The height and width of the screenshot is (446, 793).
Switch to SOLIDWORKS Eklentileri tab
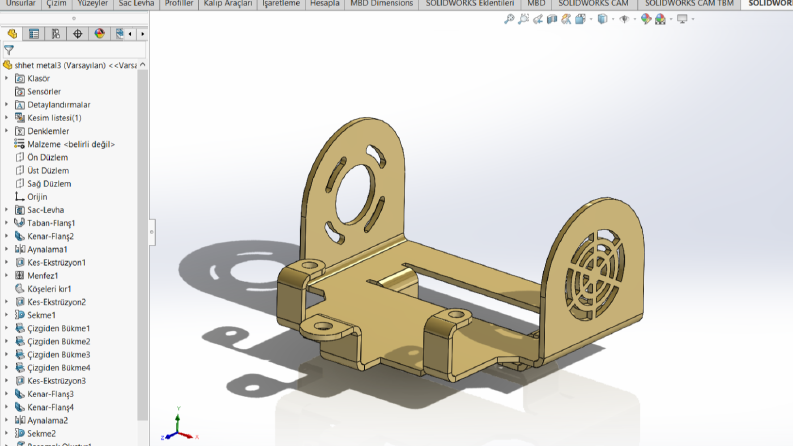[470, 4]
